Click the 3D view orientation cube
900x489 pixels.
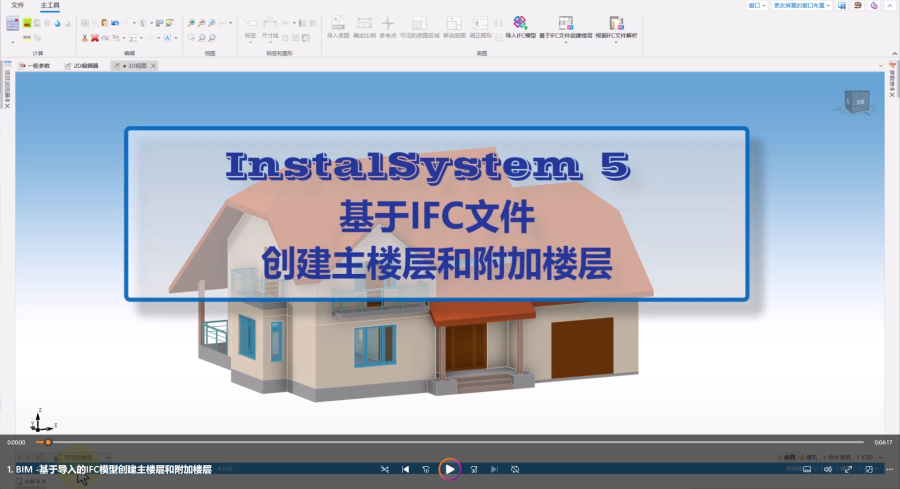(x=856, y=99)
